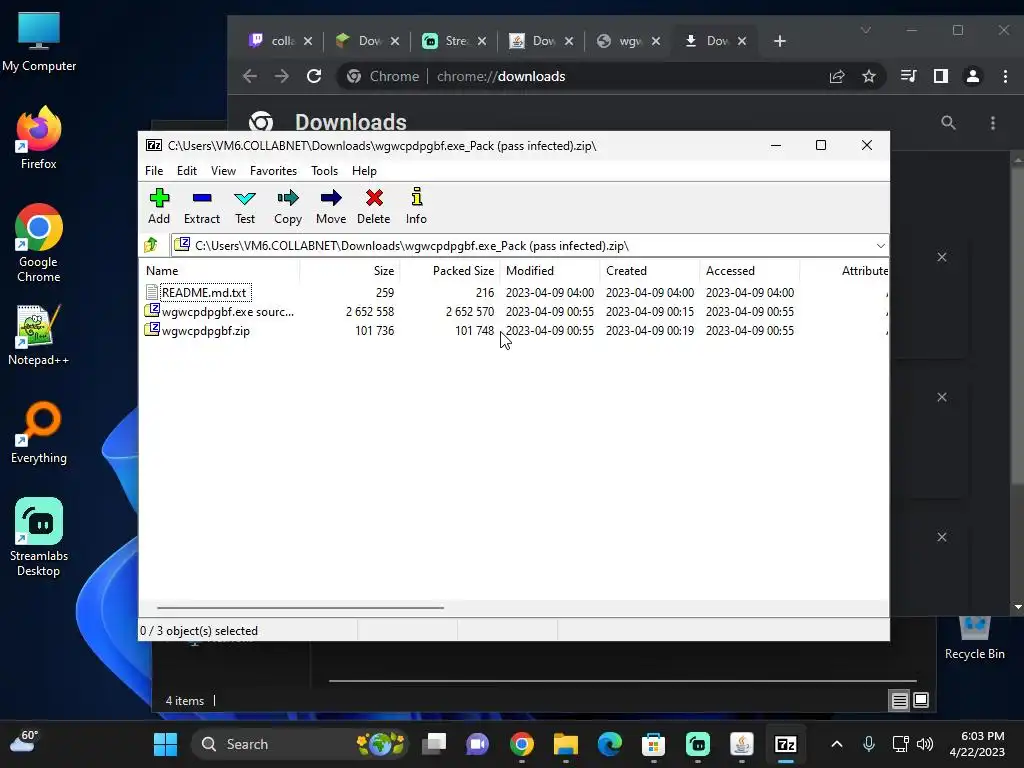Image resolution: width=1024 pixels, height=768 pixels.
Task: Search downloads using the magnifier icon
Action: tap(948, 122)
